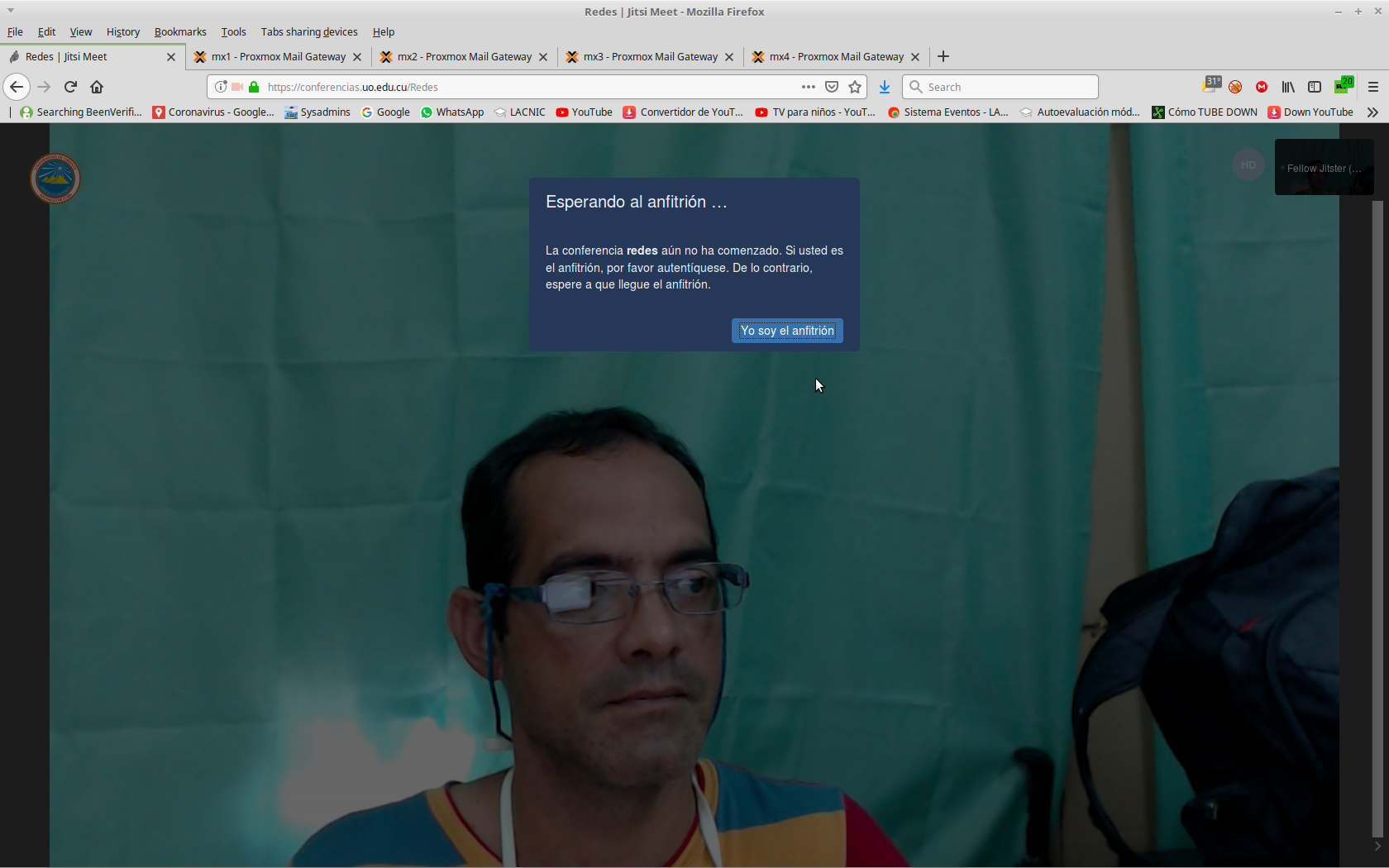Toggle camera sharing permission indicator
The image size is (1389, 868).
click(x=237, y=87)
